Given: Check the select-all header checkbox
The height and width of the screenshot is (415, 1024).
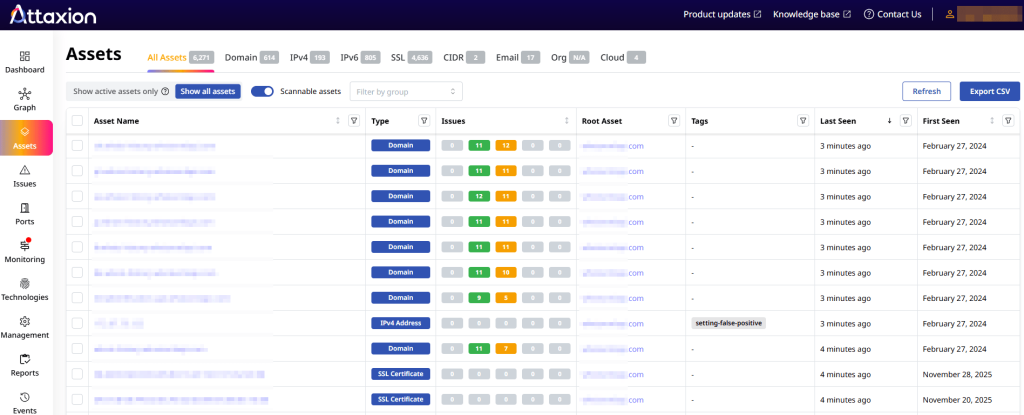Looking at the screenshot, I should [78, 121].
